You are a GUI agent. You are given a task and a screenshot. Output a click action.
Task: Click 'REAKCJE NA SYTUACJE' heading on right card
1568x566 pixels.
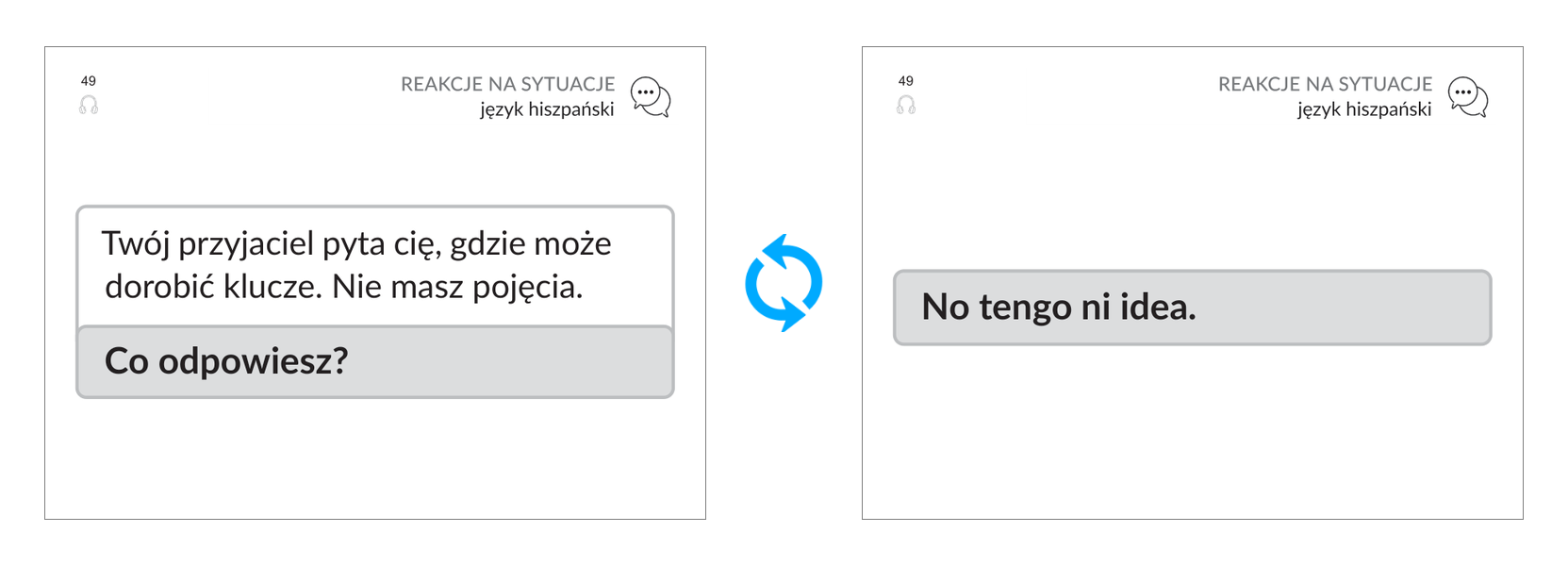click(1325, 84)
